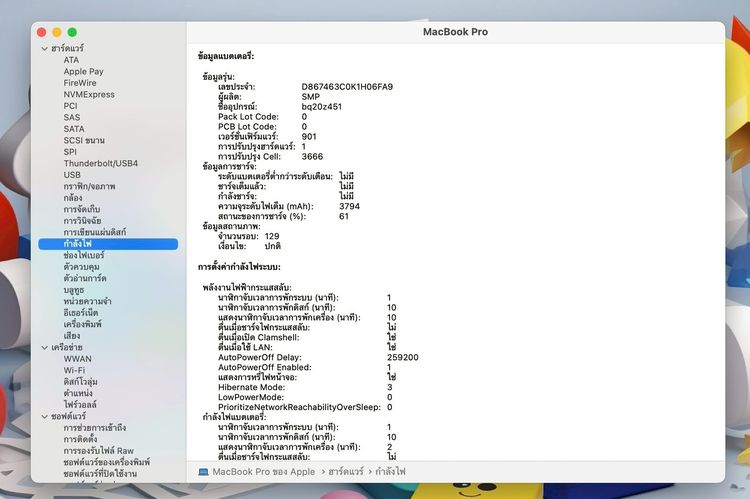
Task: Open การรองรับไฟล์ Raw software item
Action: tap(99, 451)
